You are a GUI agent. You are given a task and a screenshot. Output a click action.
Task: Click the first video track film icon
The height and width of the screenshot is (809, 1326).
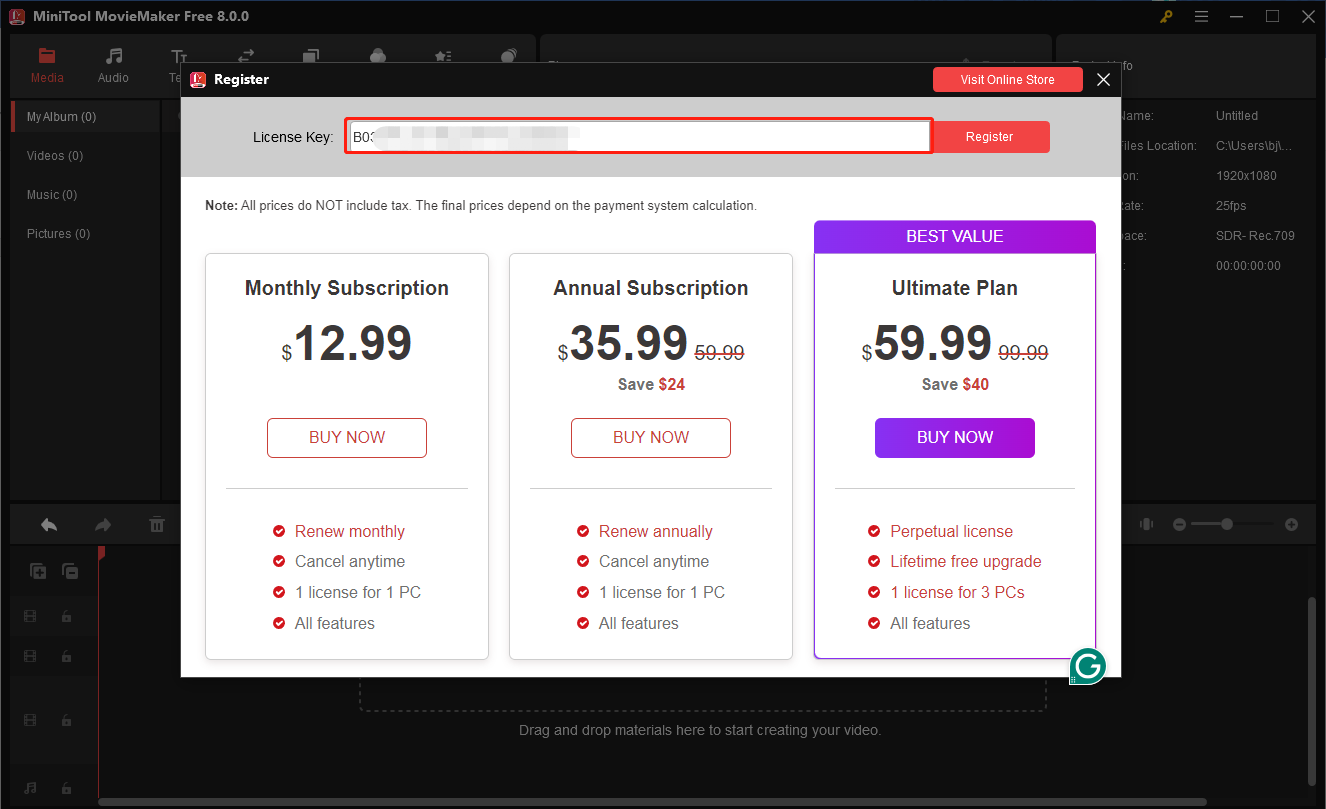[30, 617]
